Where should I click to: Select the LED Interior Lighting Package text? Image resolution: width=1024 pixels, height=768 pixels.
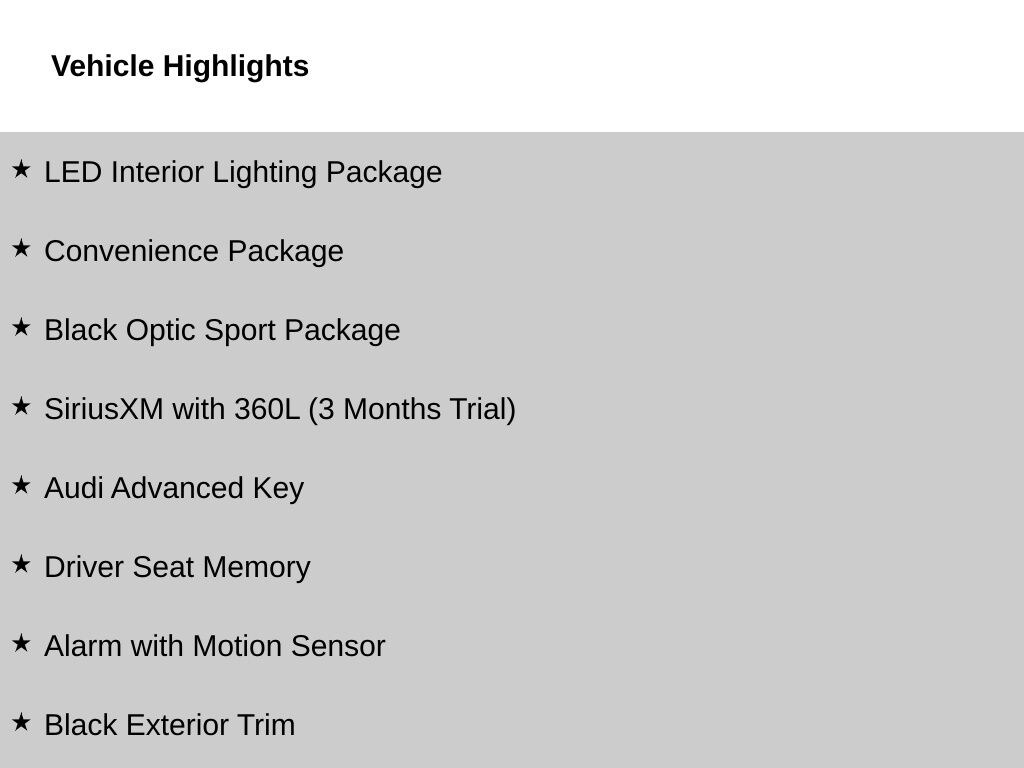coord(243,173)
